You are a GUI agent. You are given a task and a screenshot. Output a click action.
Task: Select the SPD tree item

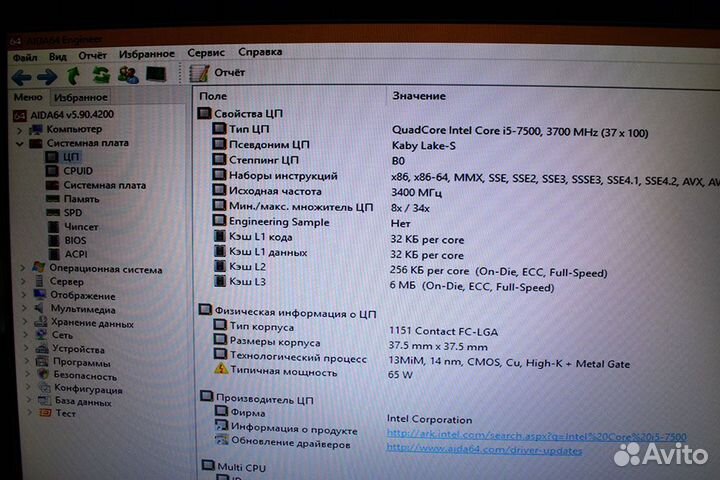[x=65, y=213]
